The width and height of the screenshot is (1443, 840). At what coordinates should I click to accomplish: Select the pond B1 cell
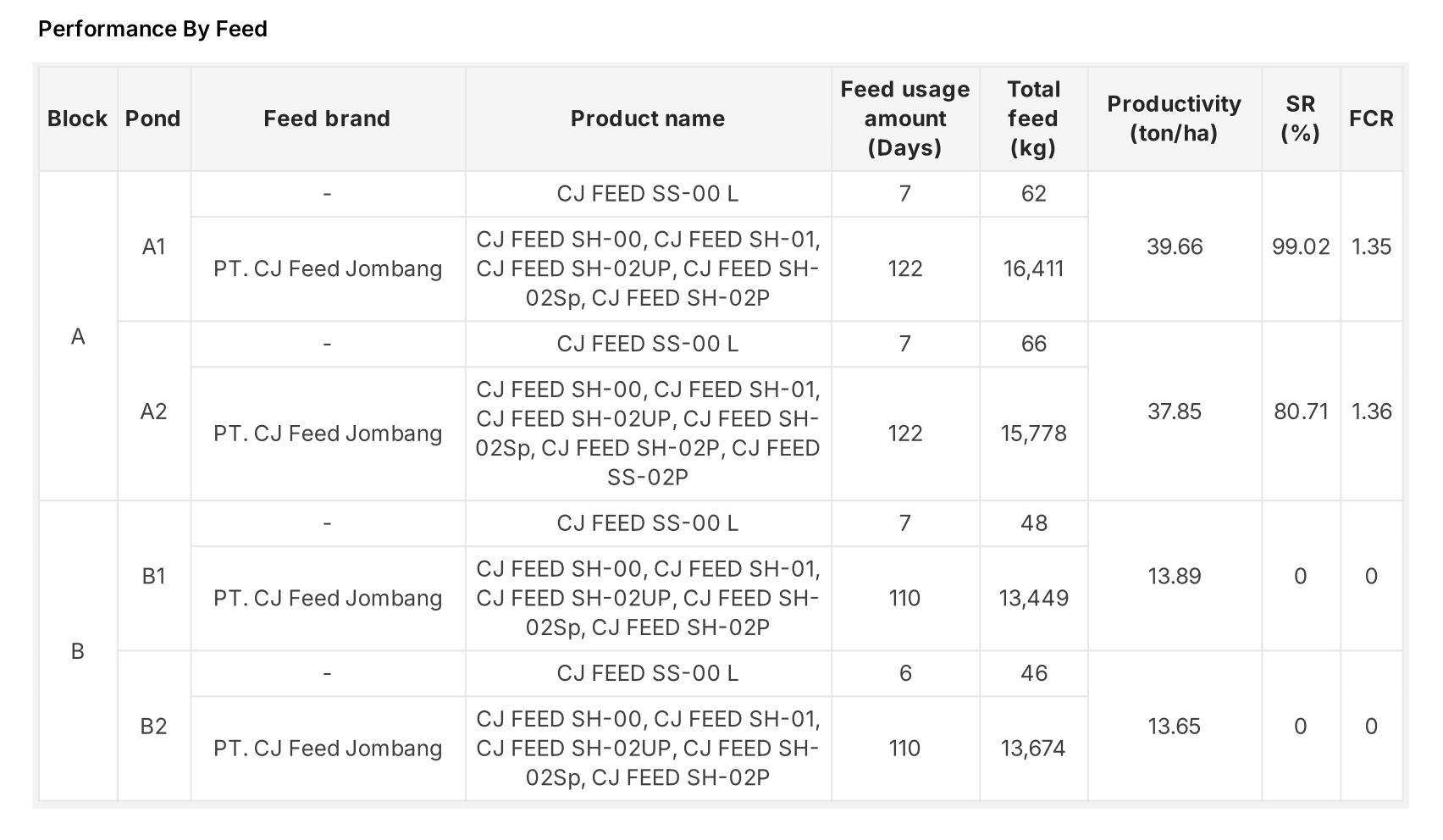[153, 576]
